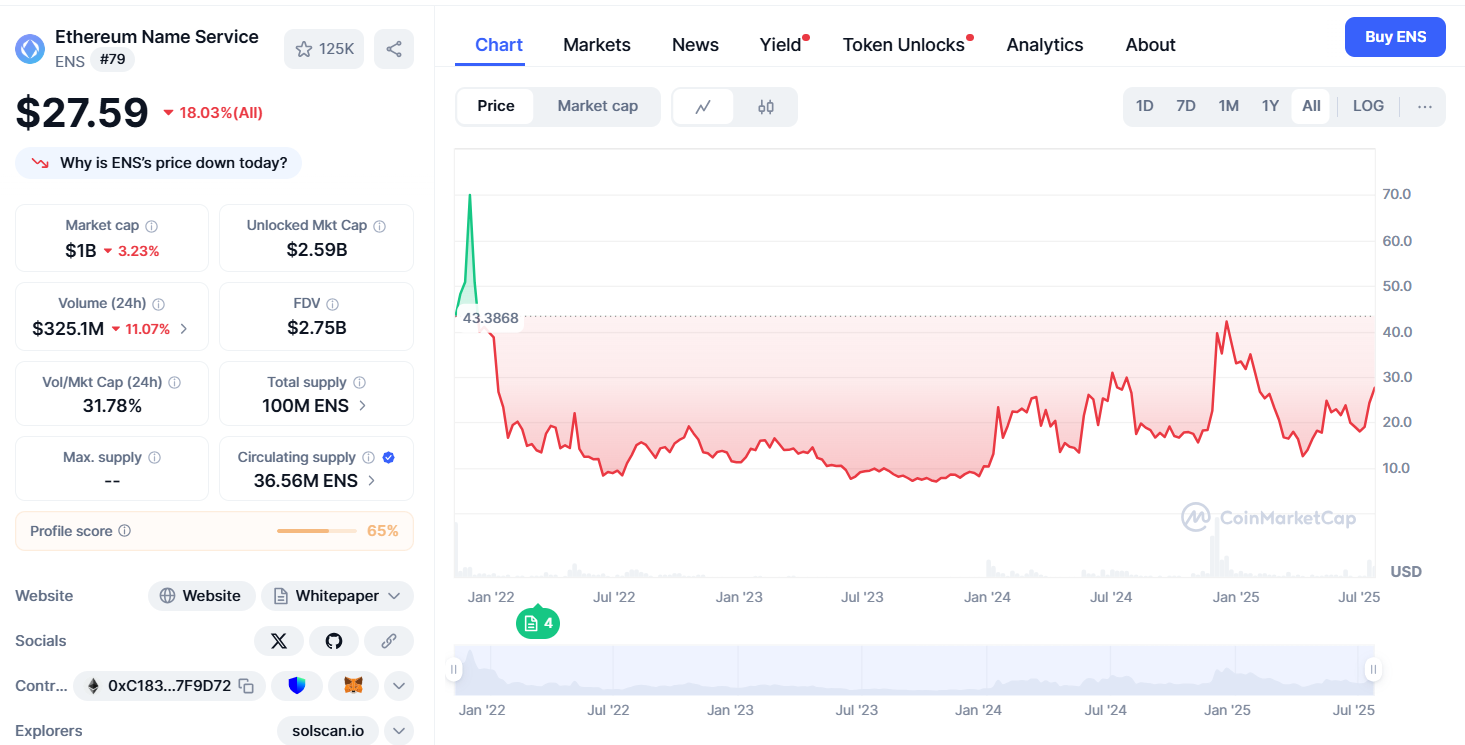1465x745 pixels.
Task: Open "Why is ENS's price down today?"
Action: point(158,163)
